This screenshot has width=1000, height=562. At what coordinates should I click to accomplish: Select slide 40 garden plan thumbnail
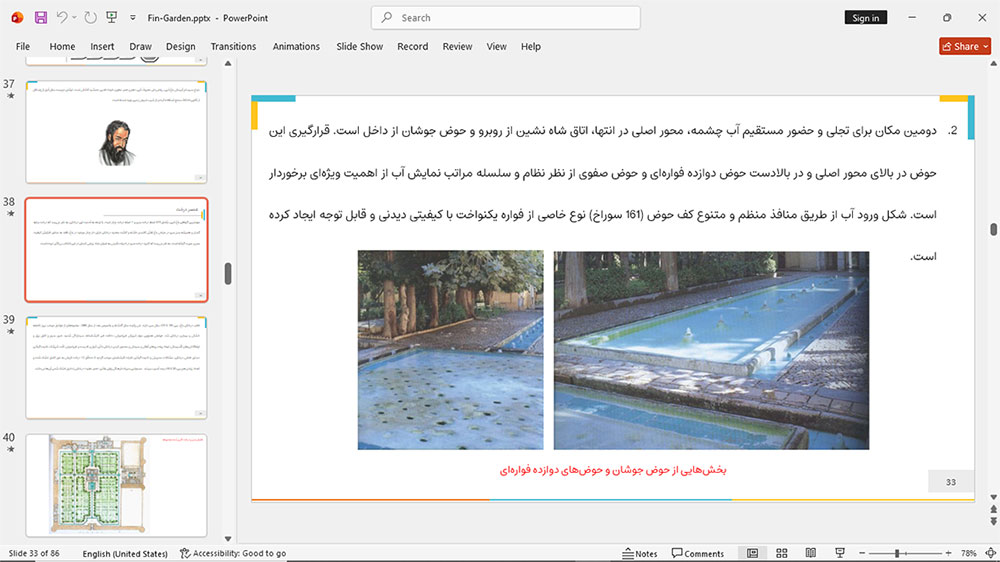point(116,485)
